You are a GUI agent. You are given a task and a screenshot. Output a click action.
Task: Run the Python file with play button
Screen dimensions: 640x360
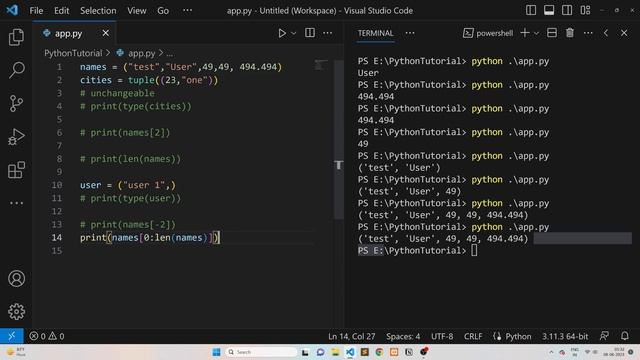point(282,33)
